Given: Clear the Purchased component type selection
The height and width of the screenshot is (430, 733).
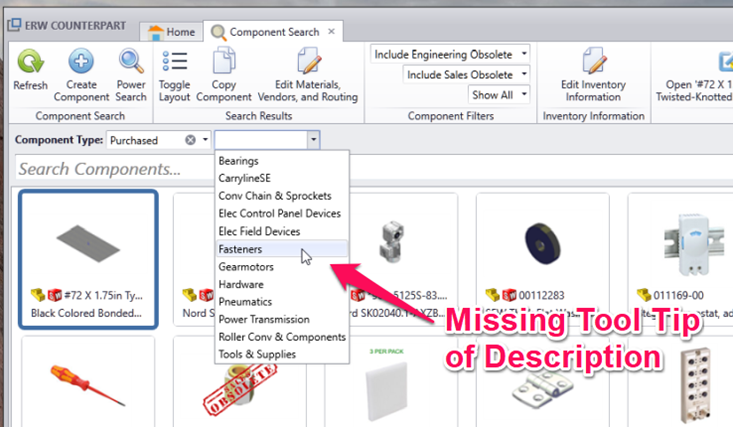Looking at the screenshot, I should coord(189,140).
